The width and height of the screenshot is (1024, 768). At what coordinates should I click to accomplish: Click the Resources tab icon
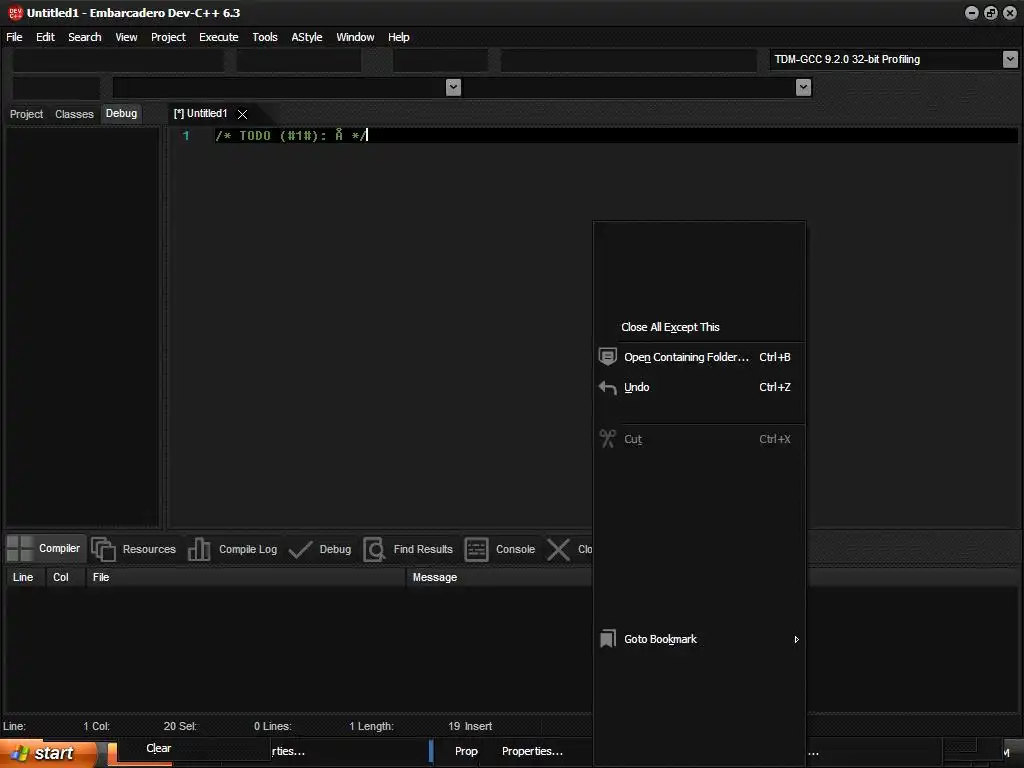[103, 549]
